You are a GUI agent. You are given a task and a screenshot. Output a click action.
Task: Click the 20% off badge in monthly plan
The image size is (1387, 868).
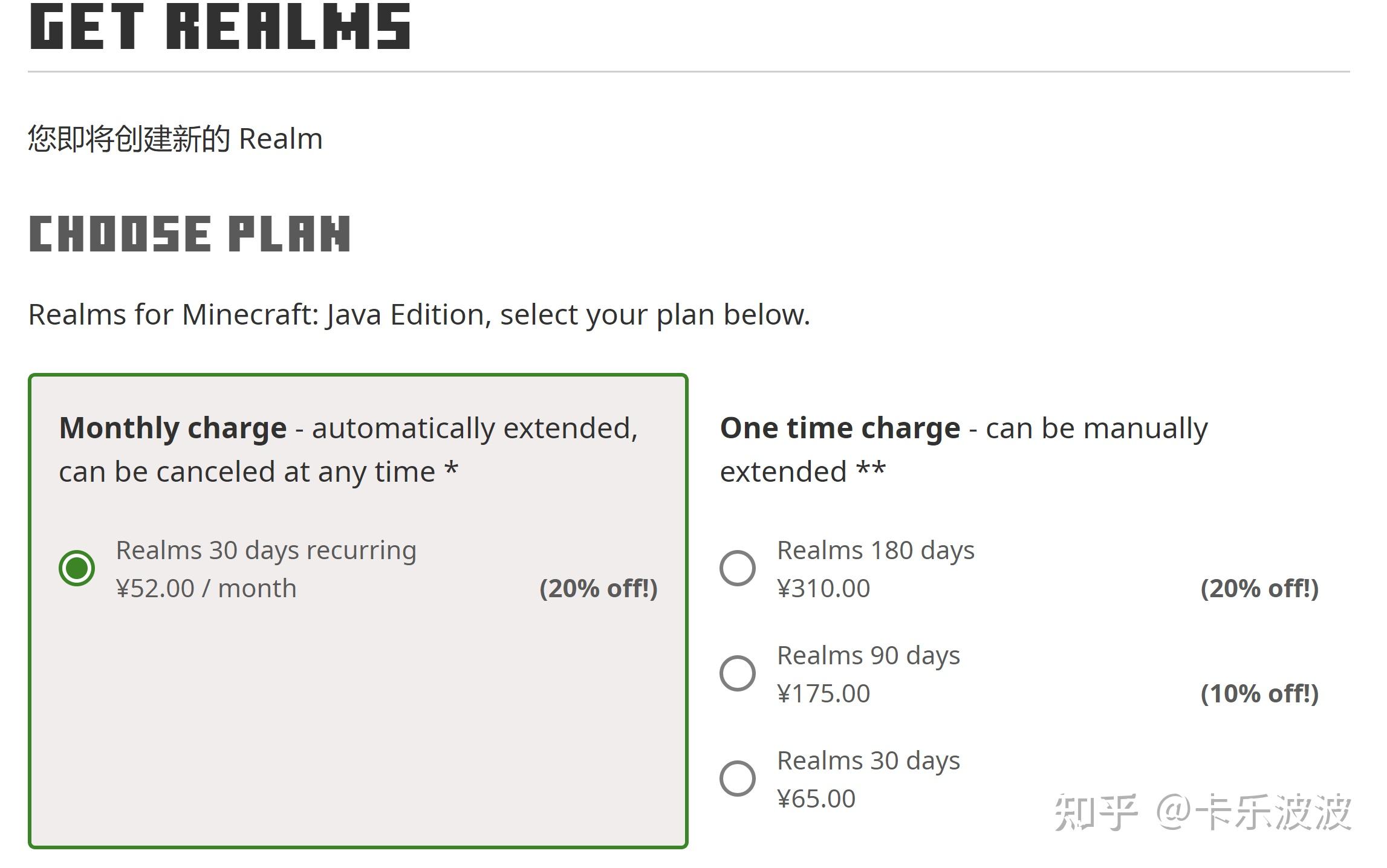[x=598, y=588]
